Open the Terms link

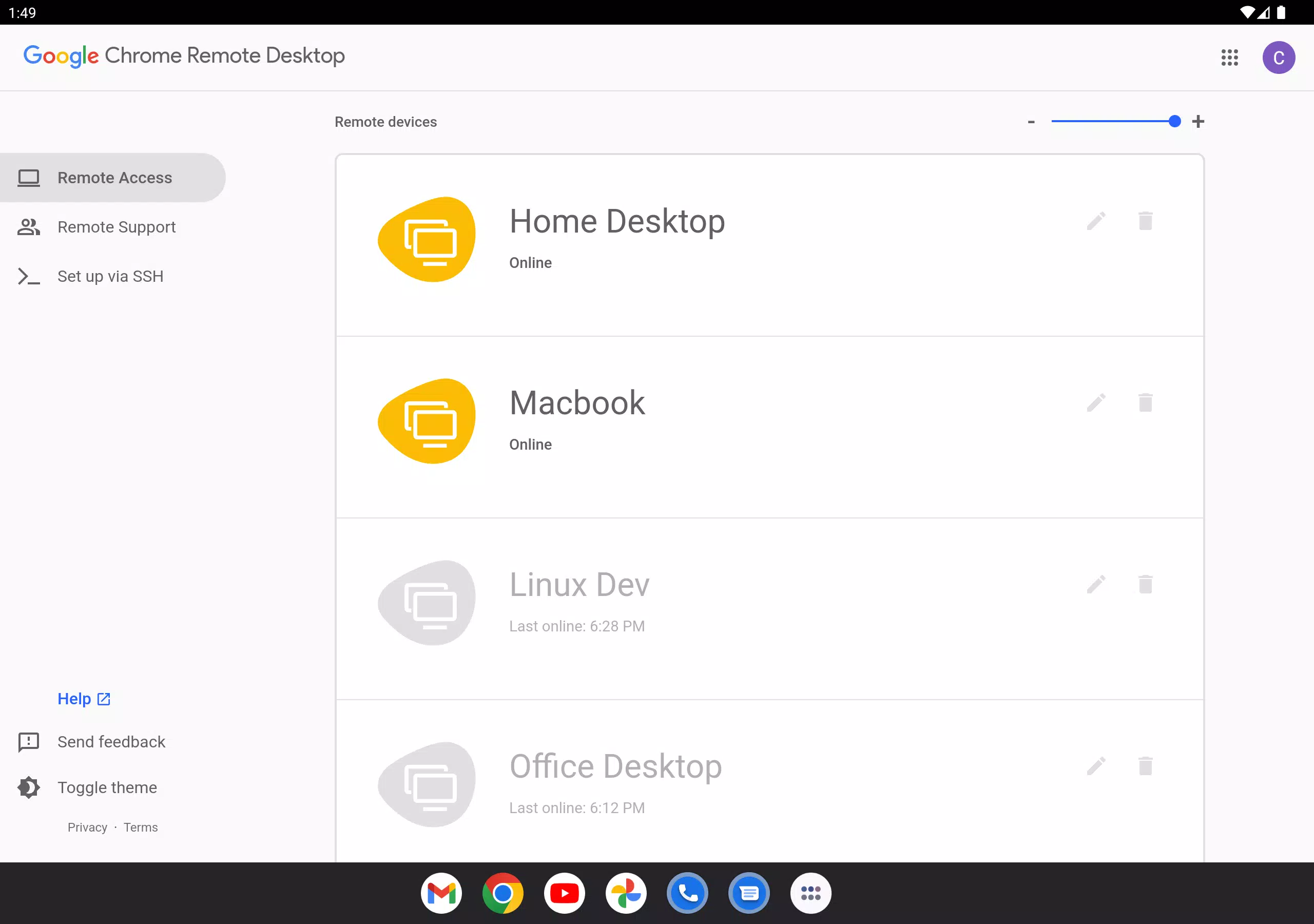[141, 827]
